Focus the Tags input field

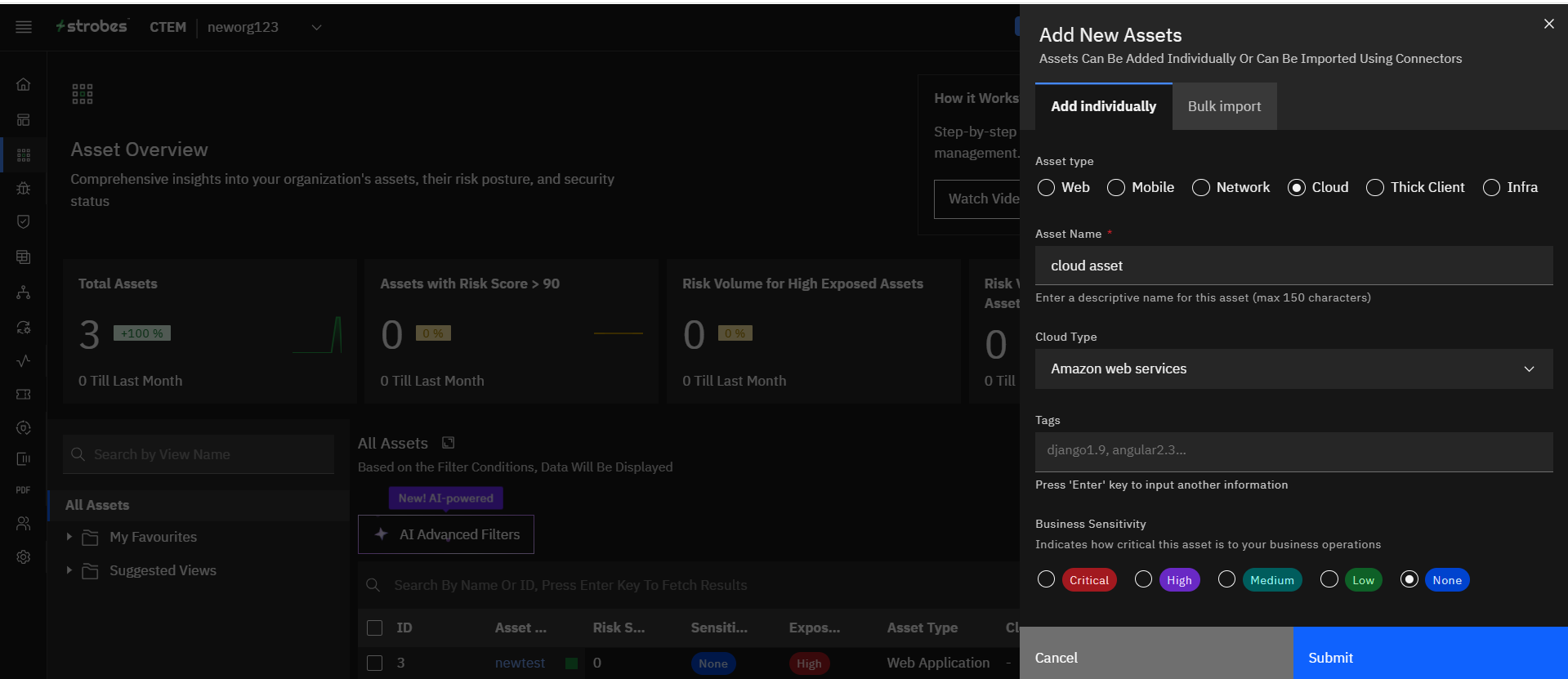point(1293,451)
